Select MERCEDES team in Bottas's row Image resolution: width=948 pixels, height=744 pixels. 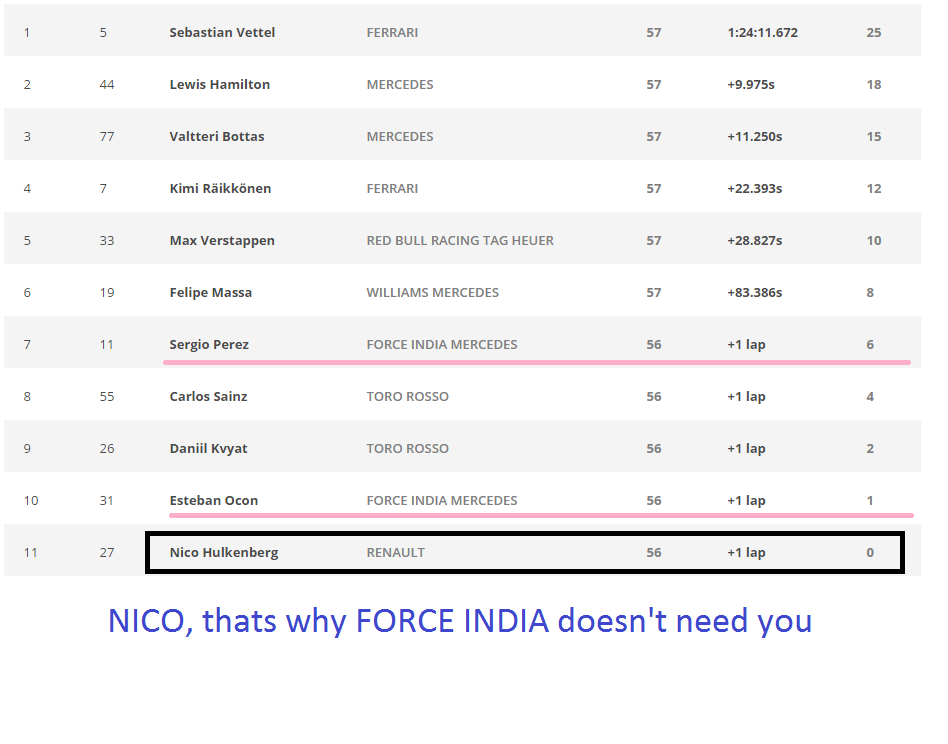point(400,137)
